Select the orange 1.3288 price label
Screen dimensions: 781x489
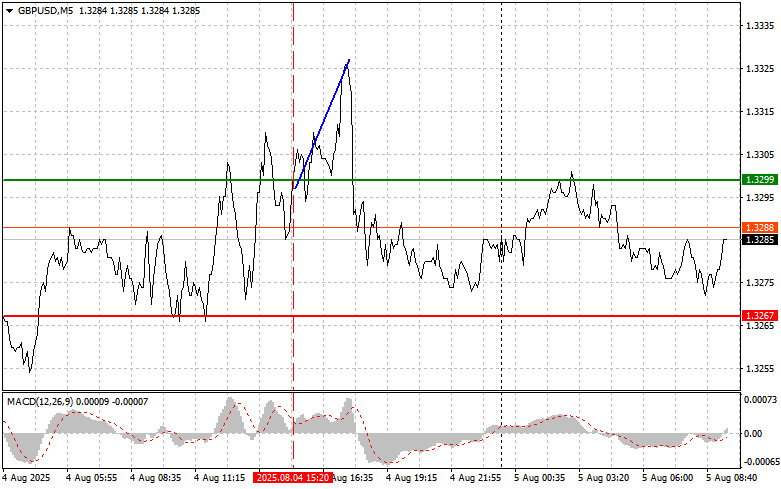point(760,228)
